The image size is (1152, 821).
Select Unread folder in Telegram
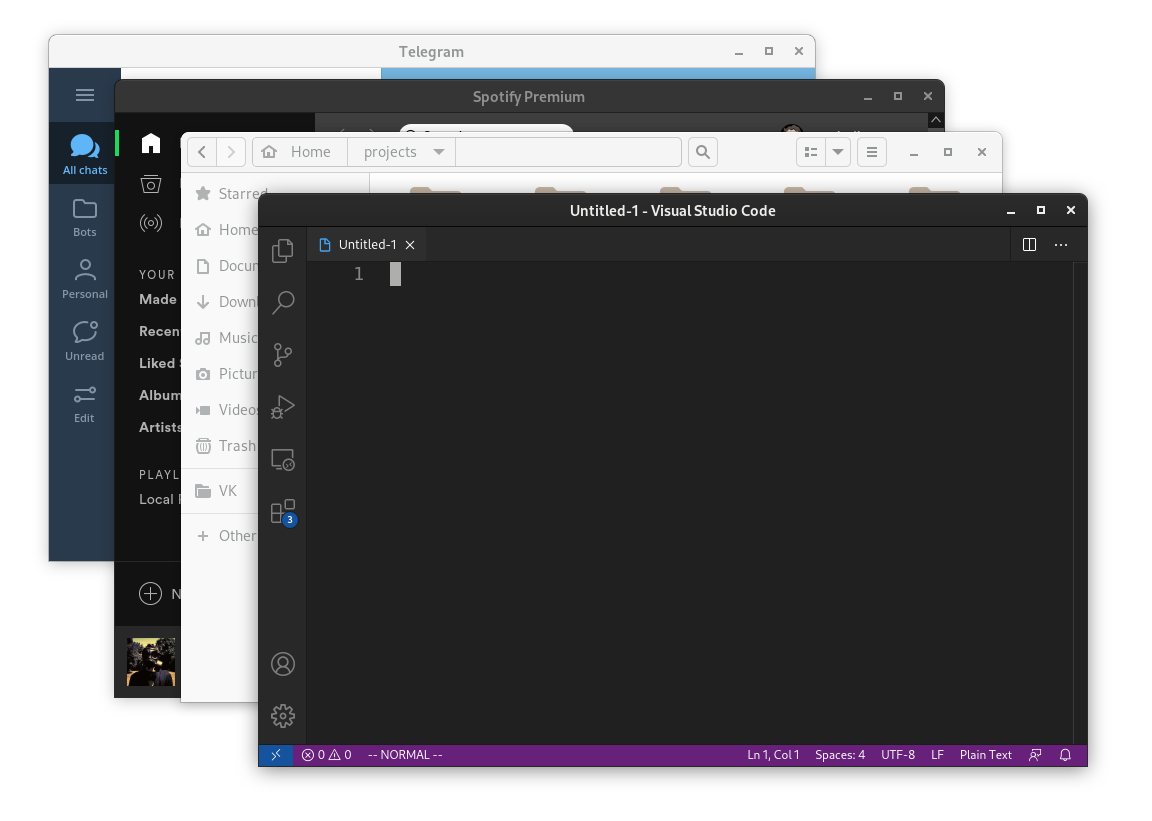84,341
